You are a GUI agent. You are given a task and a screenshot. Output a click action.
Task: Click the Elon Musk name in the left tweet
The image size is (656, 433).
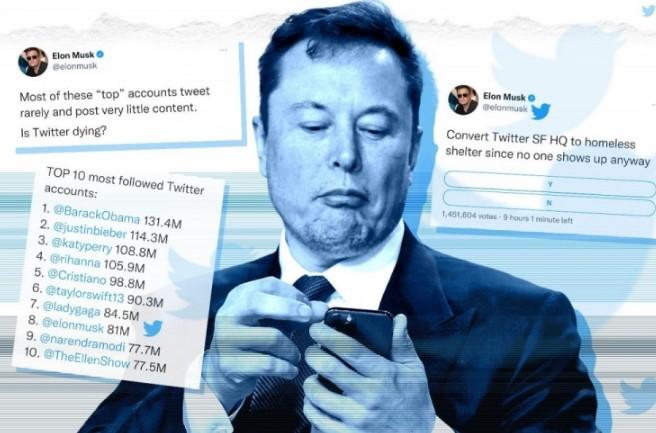pyautogui.click(x=73, y=55)
